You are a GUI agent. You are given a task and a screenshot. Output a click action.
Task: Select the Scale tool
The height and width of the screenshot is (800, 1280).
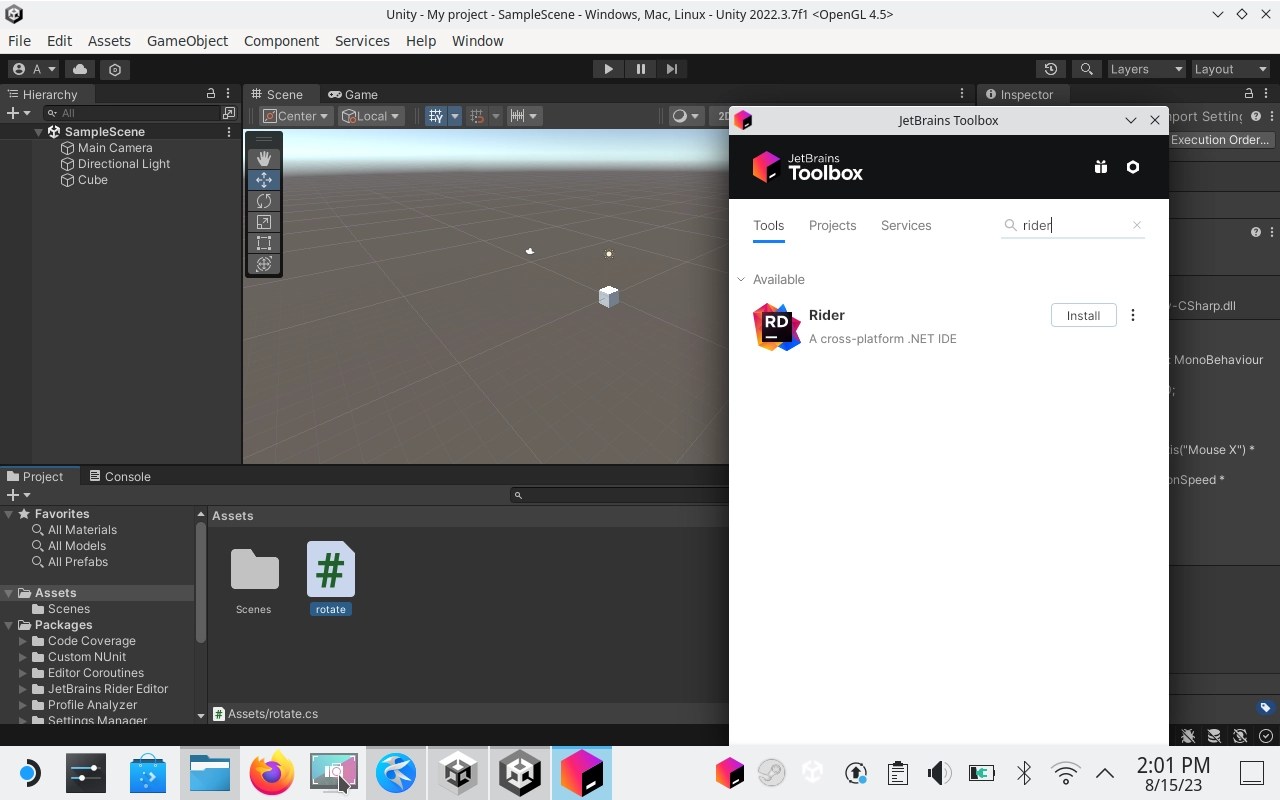pos(263,221)
